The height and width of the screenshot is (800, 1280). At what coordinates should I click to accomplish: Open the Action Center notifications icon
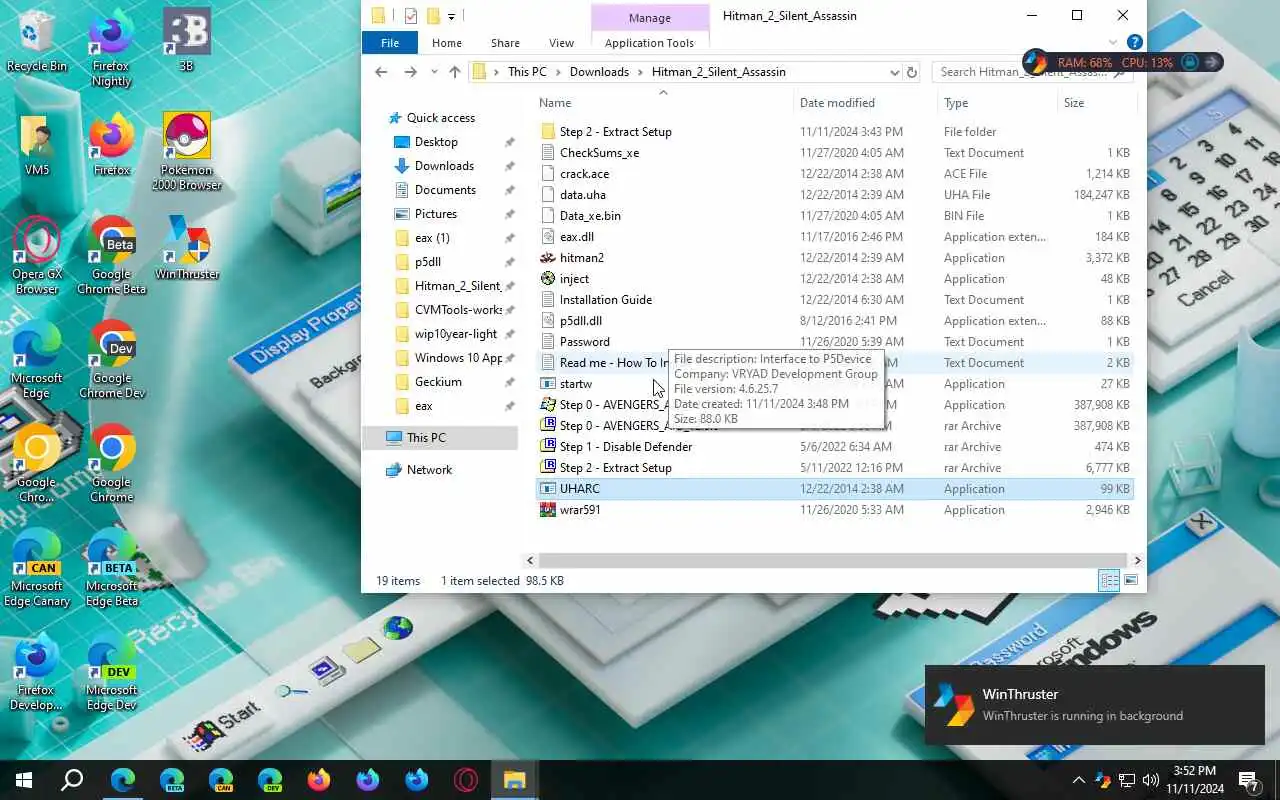(1248, 780)
